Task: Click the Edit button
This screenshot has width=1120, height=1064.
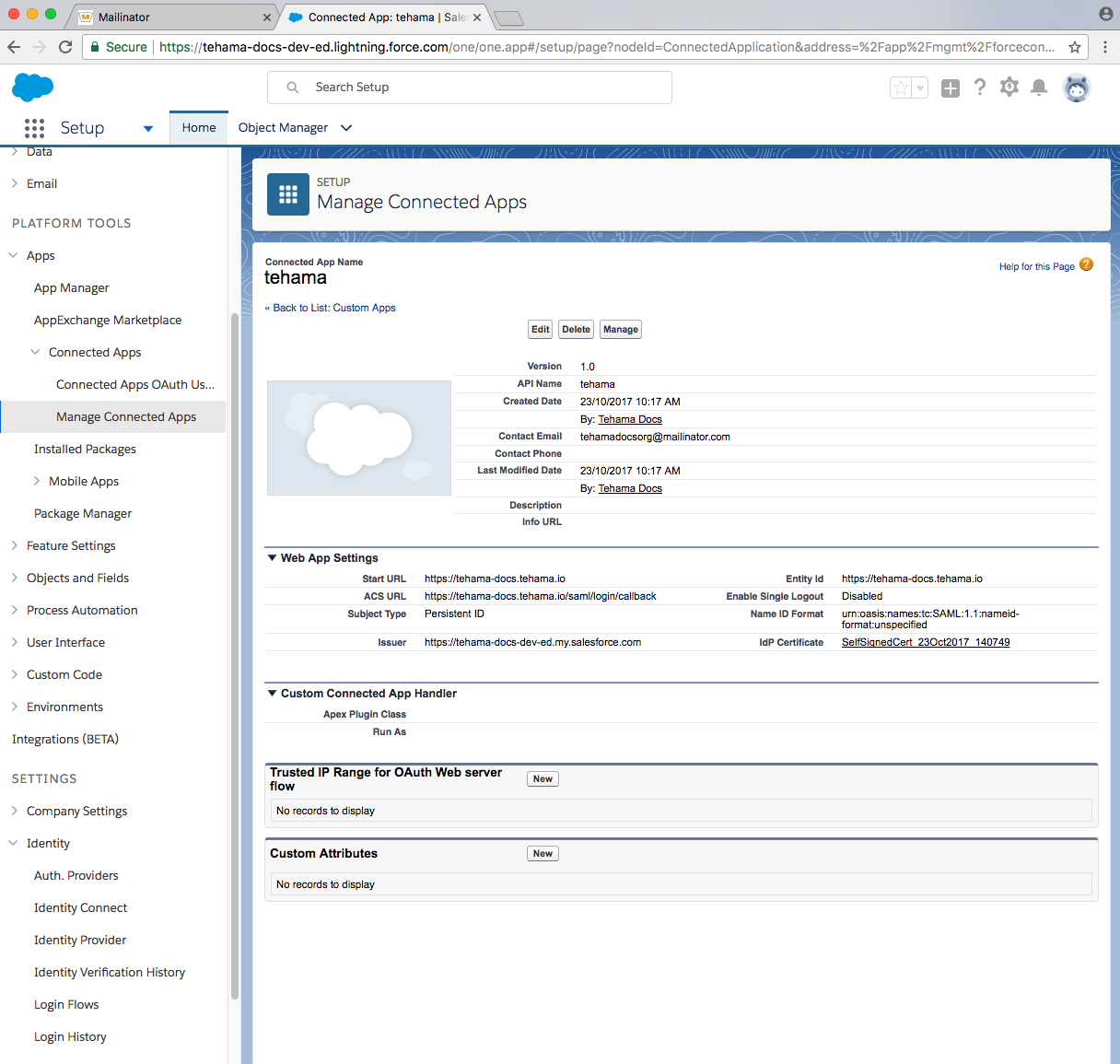Action: (541, 330)
